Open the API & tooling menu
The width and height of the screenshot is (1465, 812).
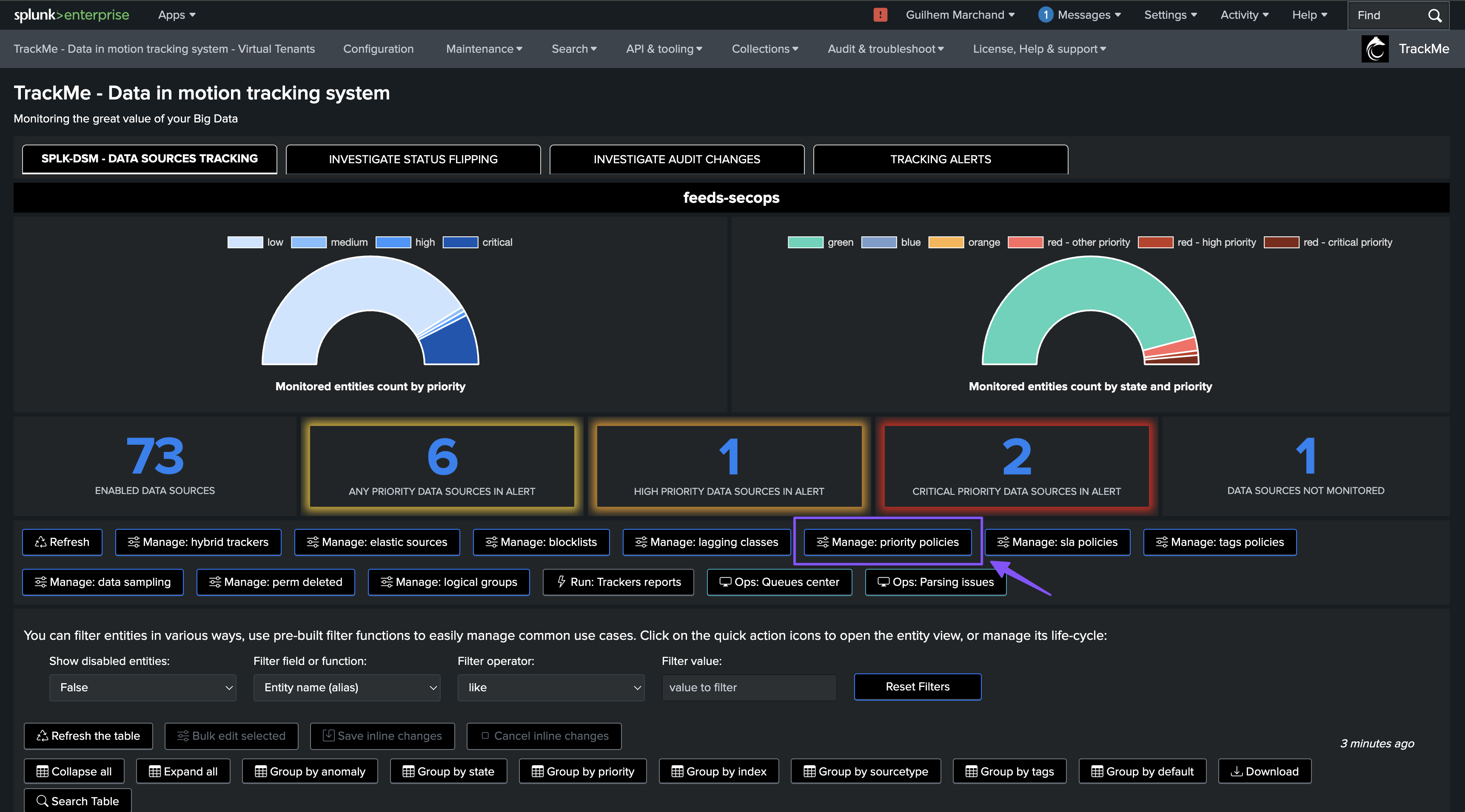(x=664, y=49)
